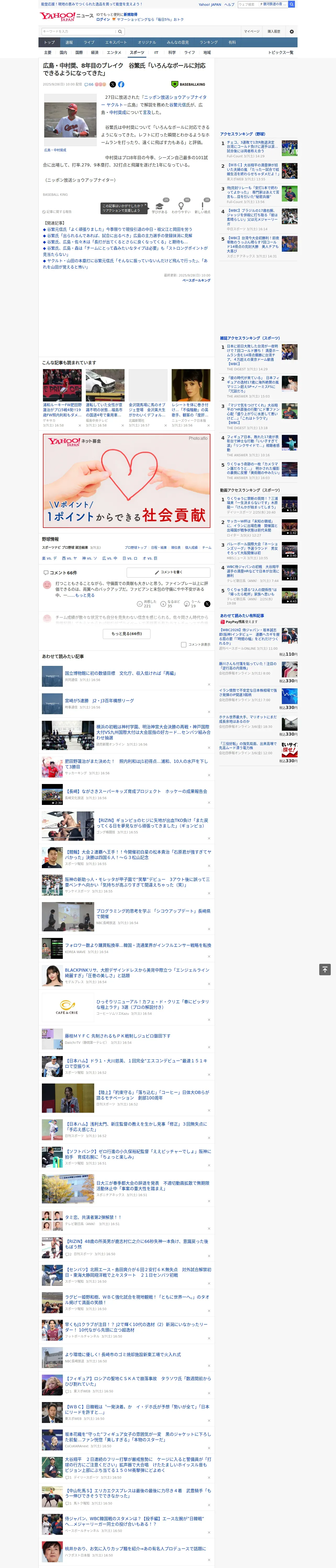Open the ヘルプ link in header
Image resolution: width=336 pixels, height=1568 pixels.
tap(229, 4)
